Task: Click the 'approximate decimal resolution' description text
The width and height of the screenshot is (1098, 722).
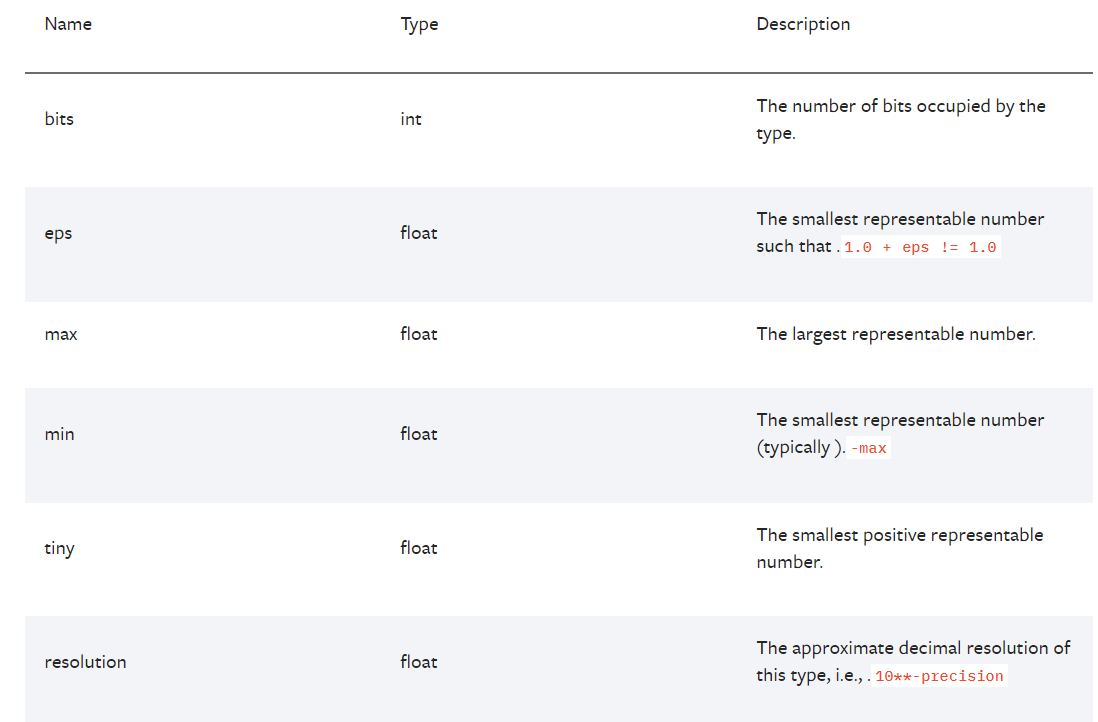Action: pyautogui.click(x=912, y=648)
